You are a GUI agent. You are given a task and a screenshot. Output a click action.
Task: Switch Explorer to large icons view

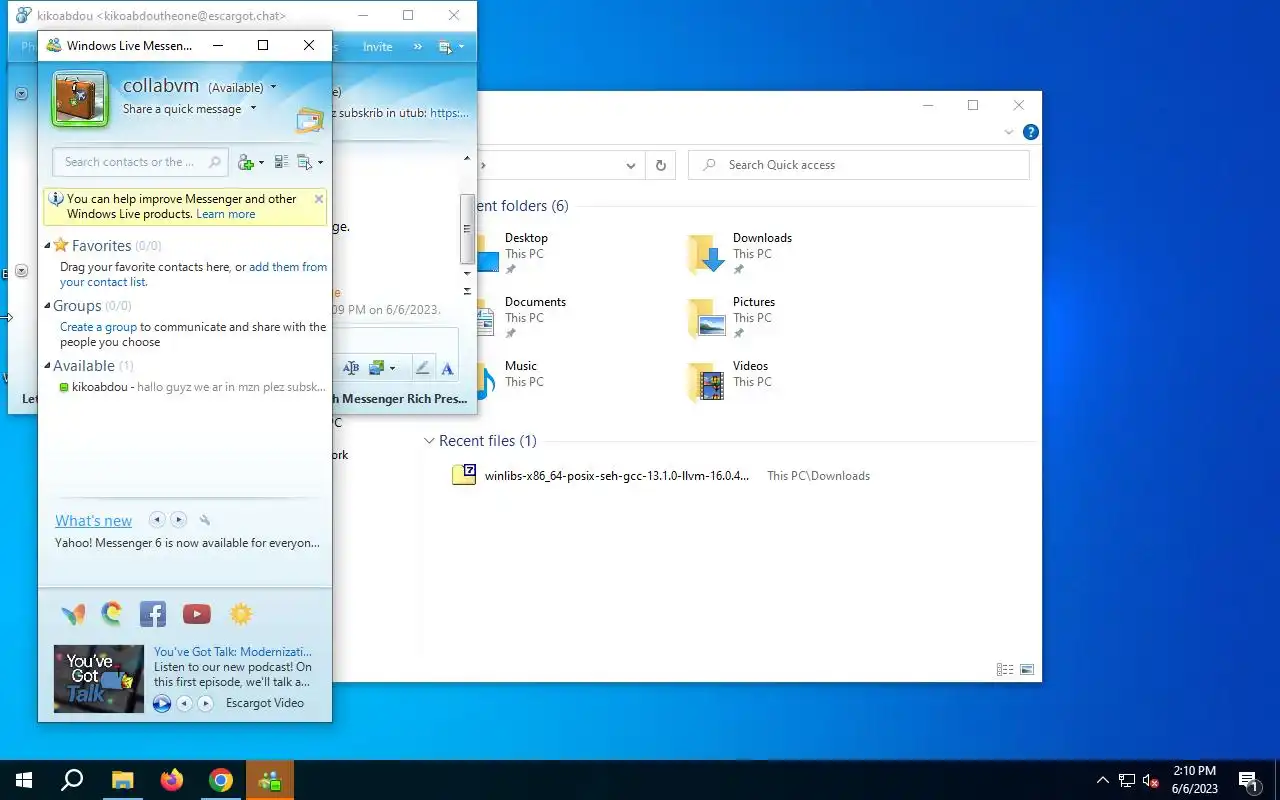[x=1026, y=670]
